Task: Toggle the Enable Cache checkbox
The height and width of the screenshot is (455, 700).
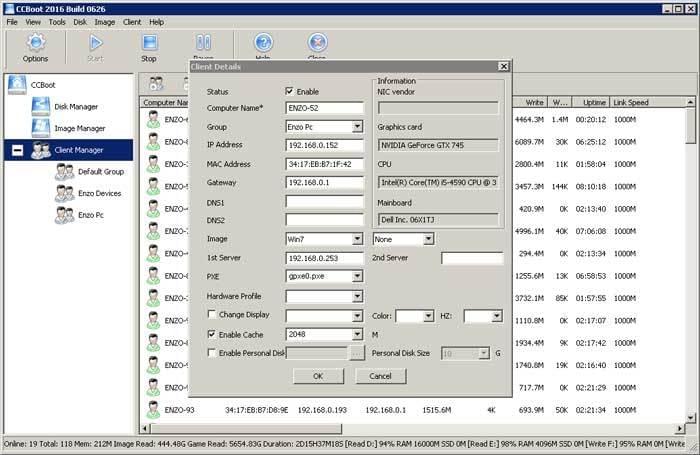Action: point(210,334)
